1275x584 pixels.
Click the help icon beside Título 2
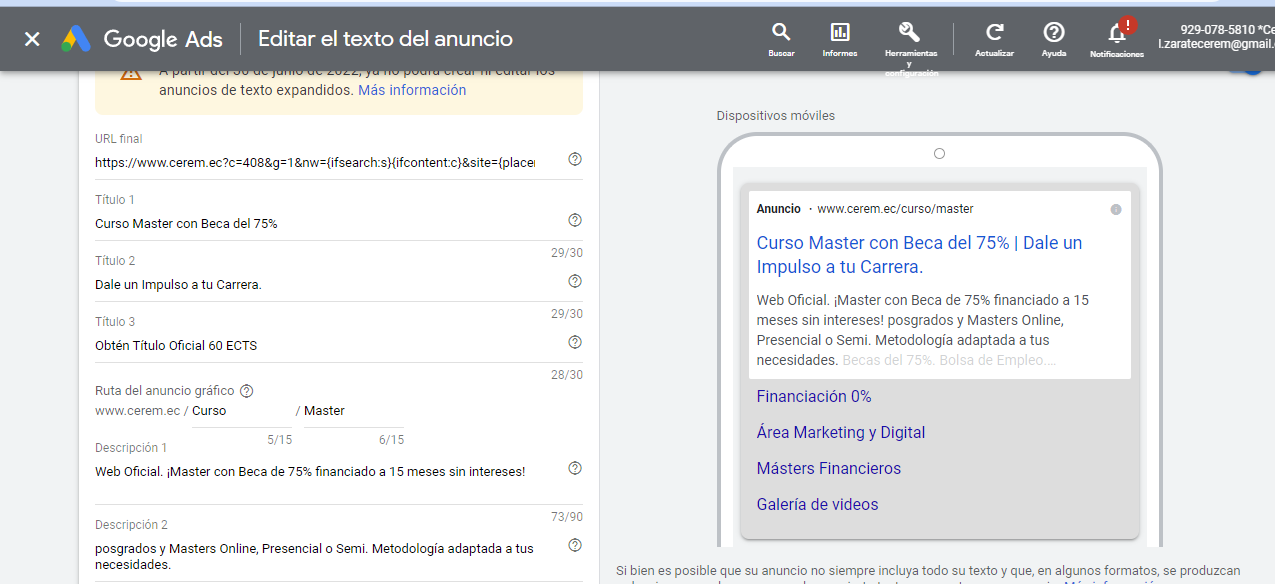coord(575,281)
